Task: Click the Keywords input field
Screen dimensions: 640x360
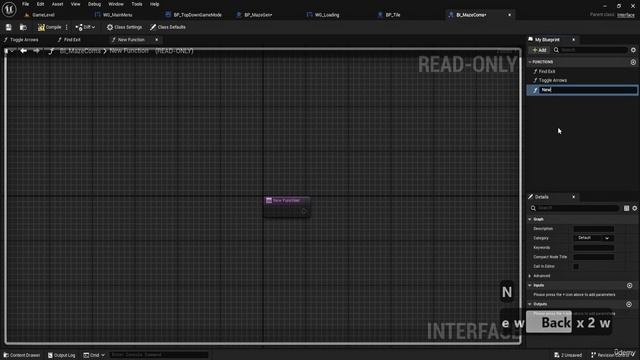Action: tap(593, 247)
